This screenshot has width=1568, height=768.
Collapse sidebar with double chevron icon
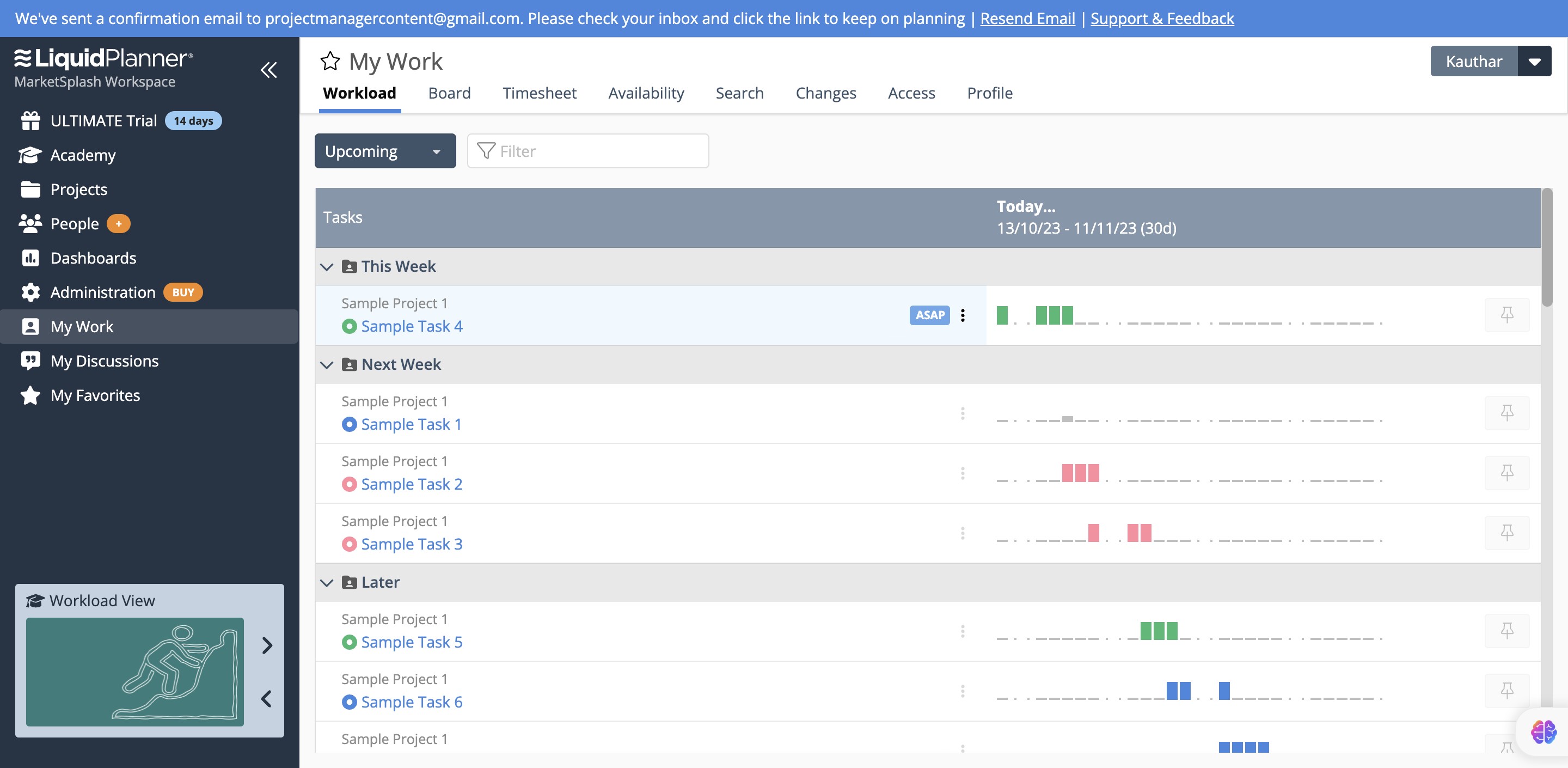(268, 70)
